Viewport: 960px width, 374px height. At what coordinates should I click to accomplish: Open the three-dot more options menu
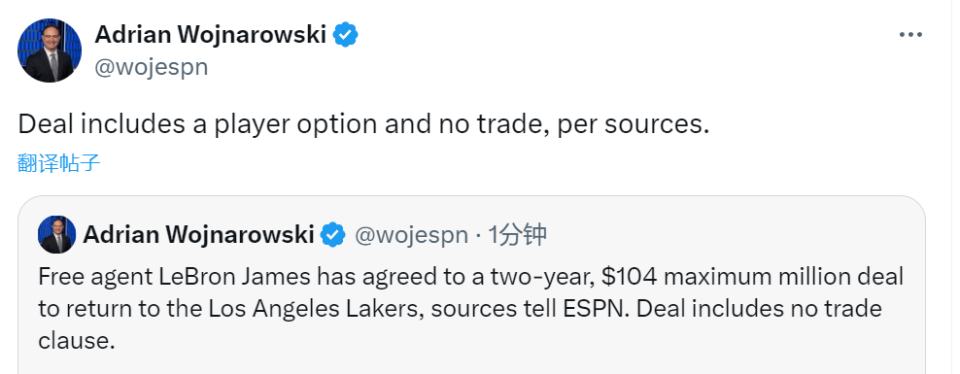pyautogui.click(x=910, y=35)
